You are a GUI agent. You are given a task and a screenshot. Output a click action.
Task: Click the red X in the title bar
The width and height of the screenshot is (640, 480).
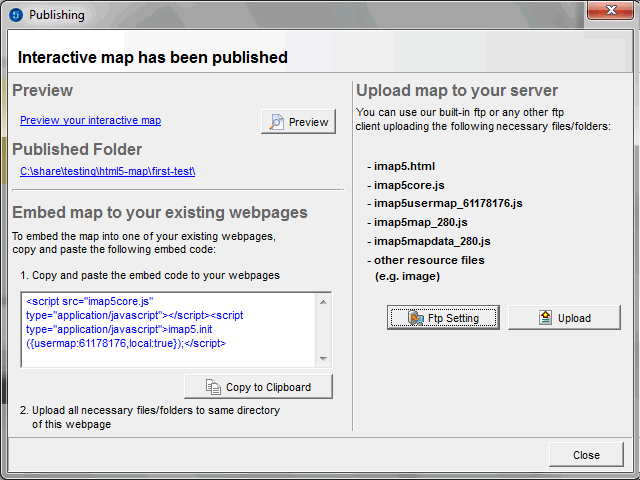[610, 10]
